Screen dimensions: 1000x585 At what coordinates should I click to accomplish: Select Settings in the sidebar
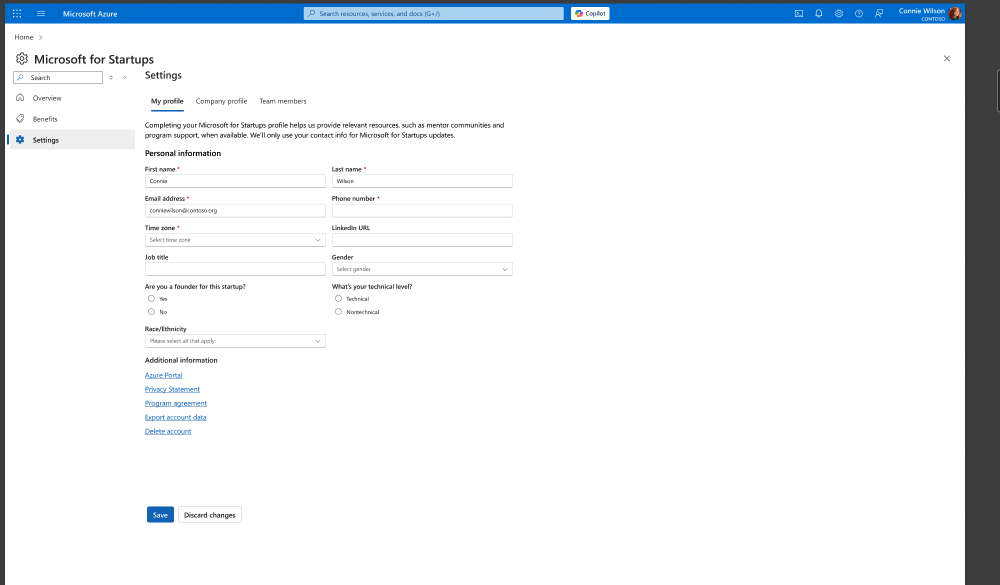pyautogui.click(x=73, y=140)
